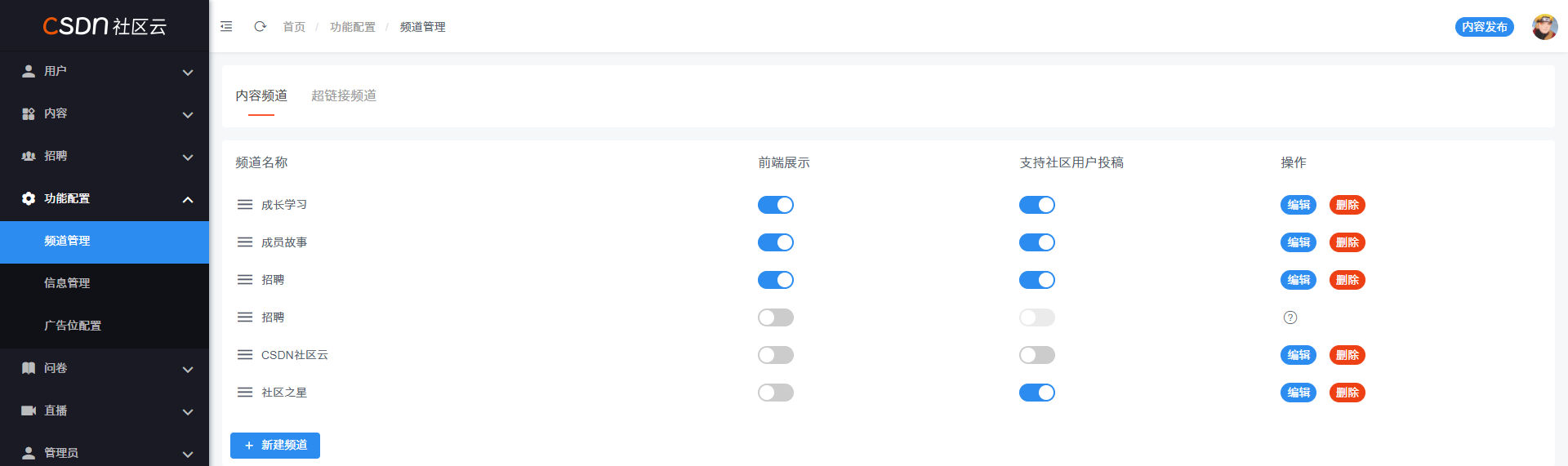Expand the 用户 sidebar menu

click(105, 71)
